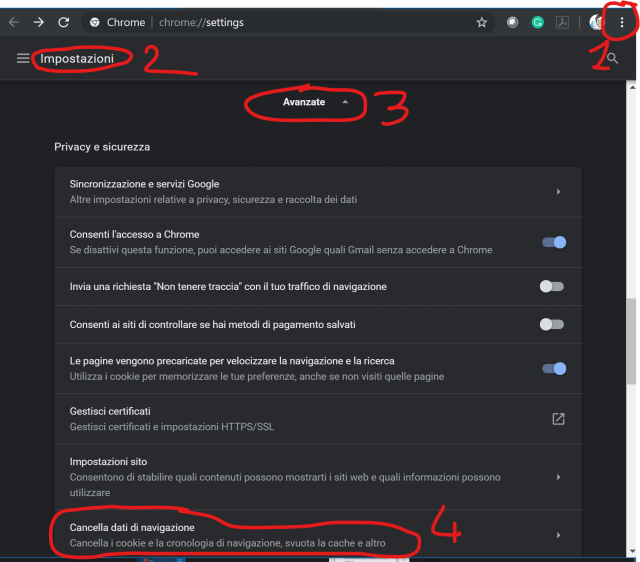Open 'Gestisci certificati' external link
This screenshot has width=640, height=562.
tap(558, 419)
